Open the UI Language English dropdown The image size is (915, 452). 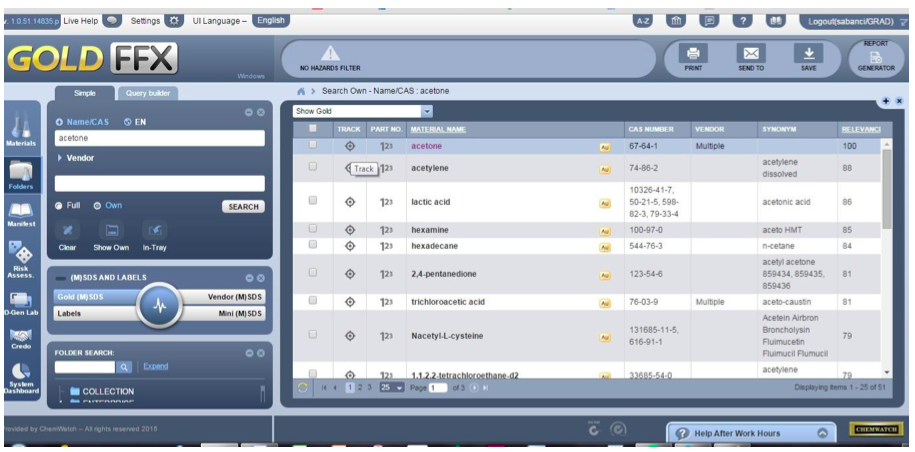[271, 20]
